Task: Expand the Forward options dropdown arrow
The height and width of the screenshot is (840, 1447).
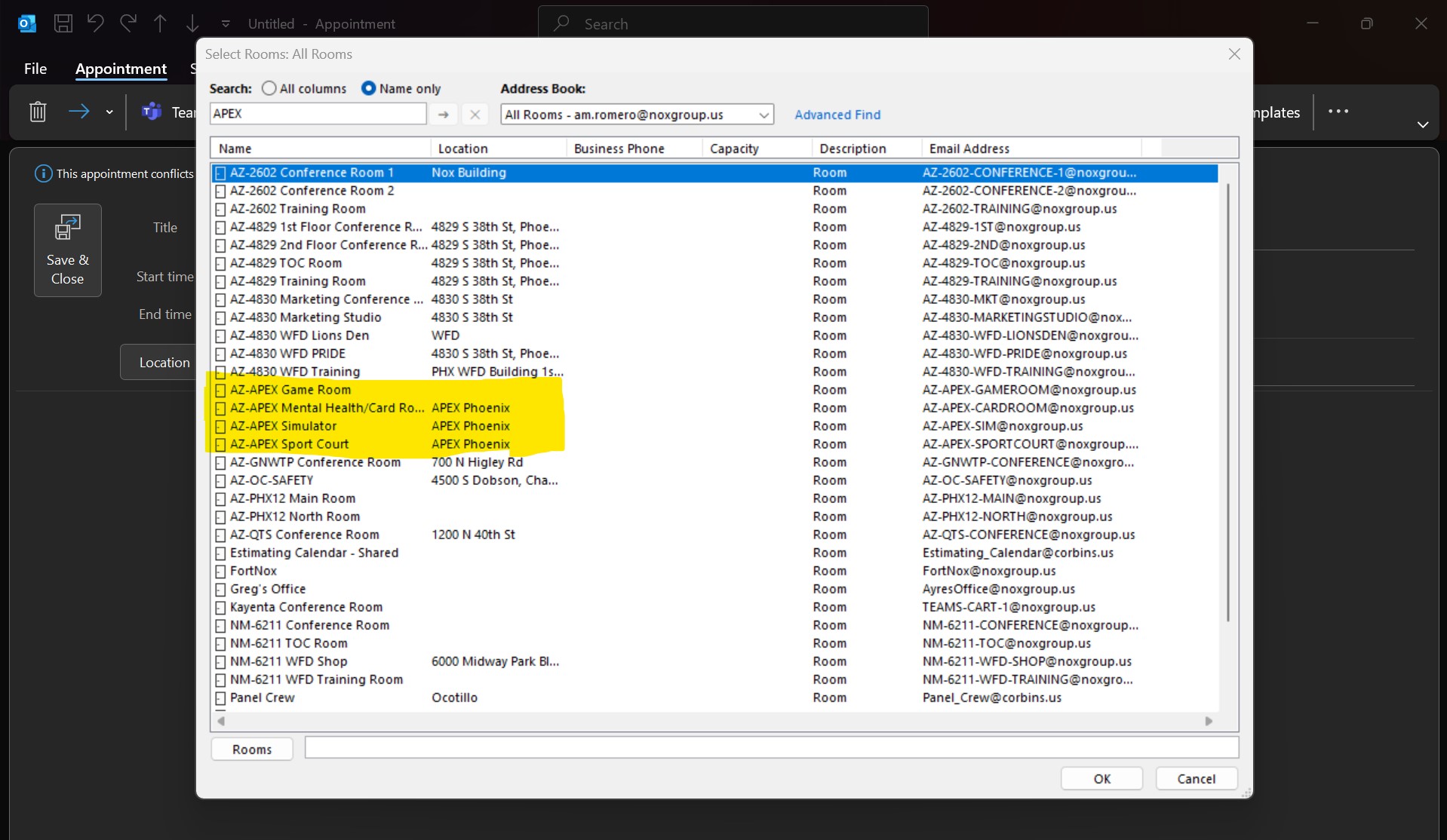Action: tap(109, 112)
